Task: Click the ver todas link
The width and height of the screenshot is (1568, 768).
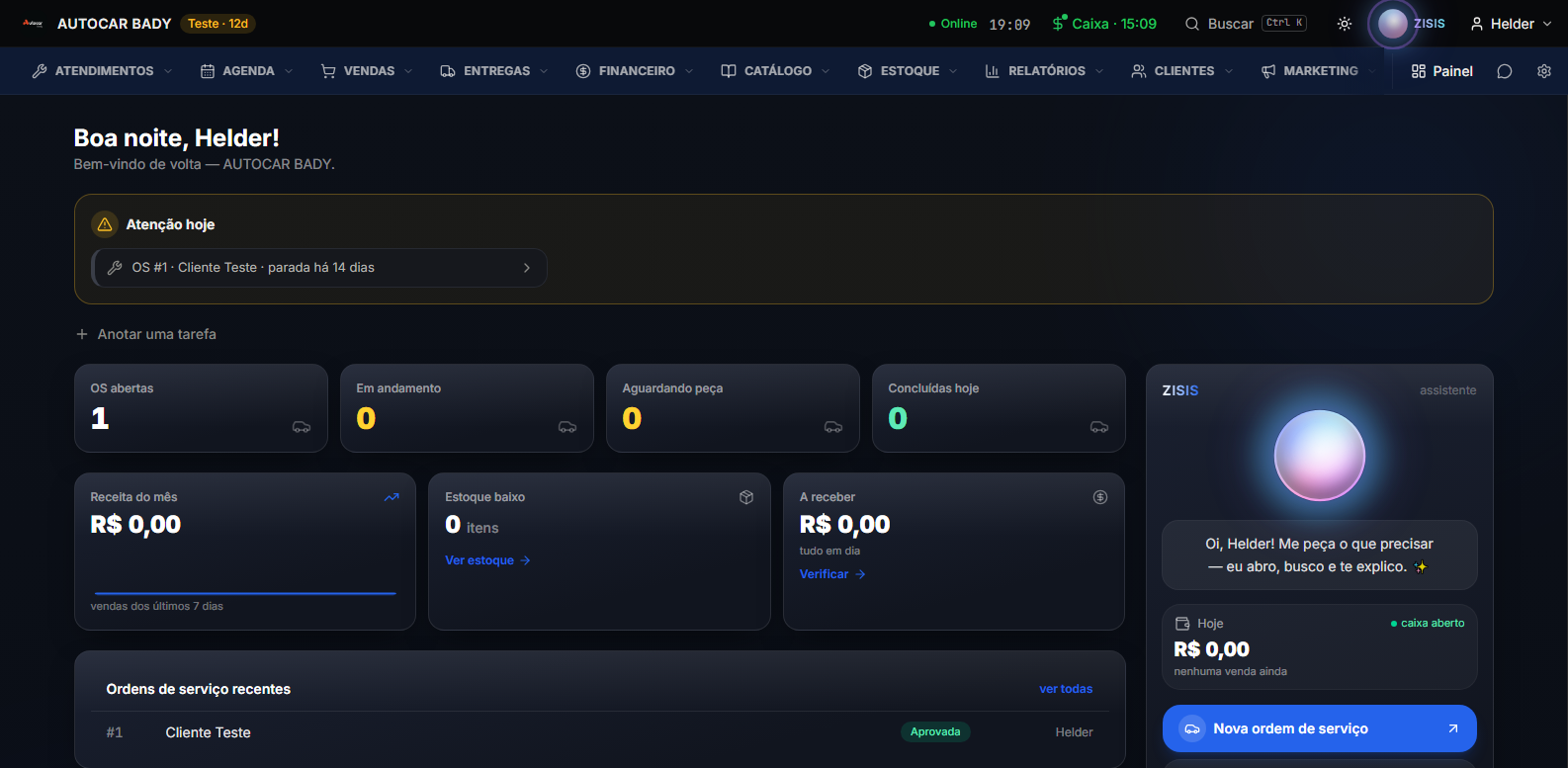Action: click(1066, 689)
